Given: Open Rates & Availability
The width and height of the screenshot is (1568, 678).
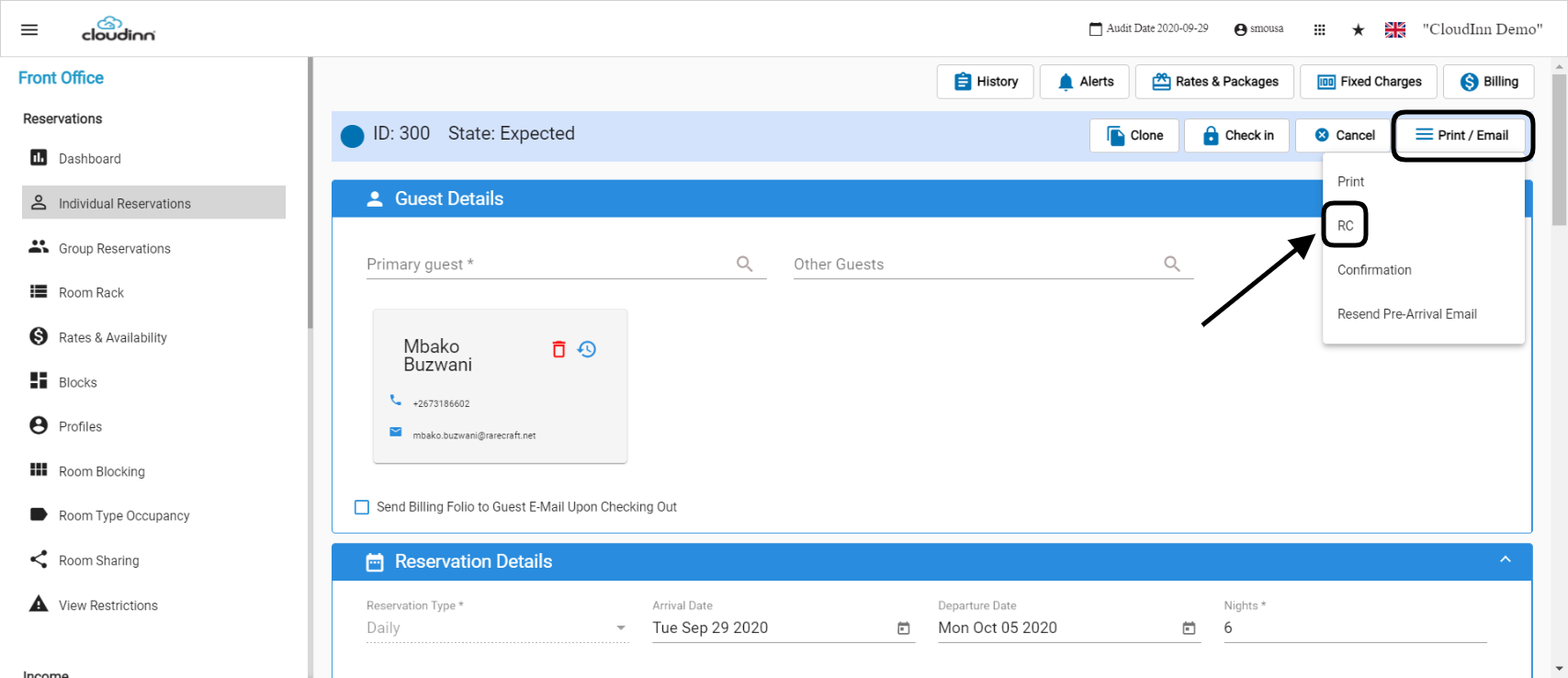Looking at the screenshot, I should [x=153, y=337].
